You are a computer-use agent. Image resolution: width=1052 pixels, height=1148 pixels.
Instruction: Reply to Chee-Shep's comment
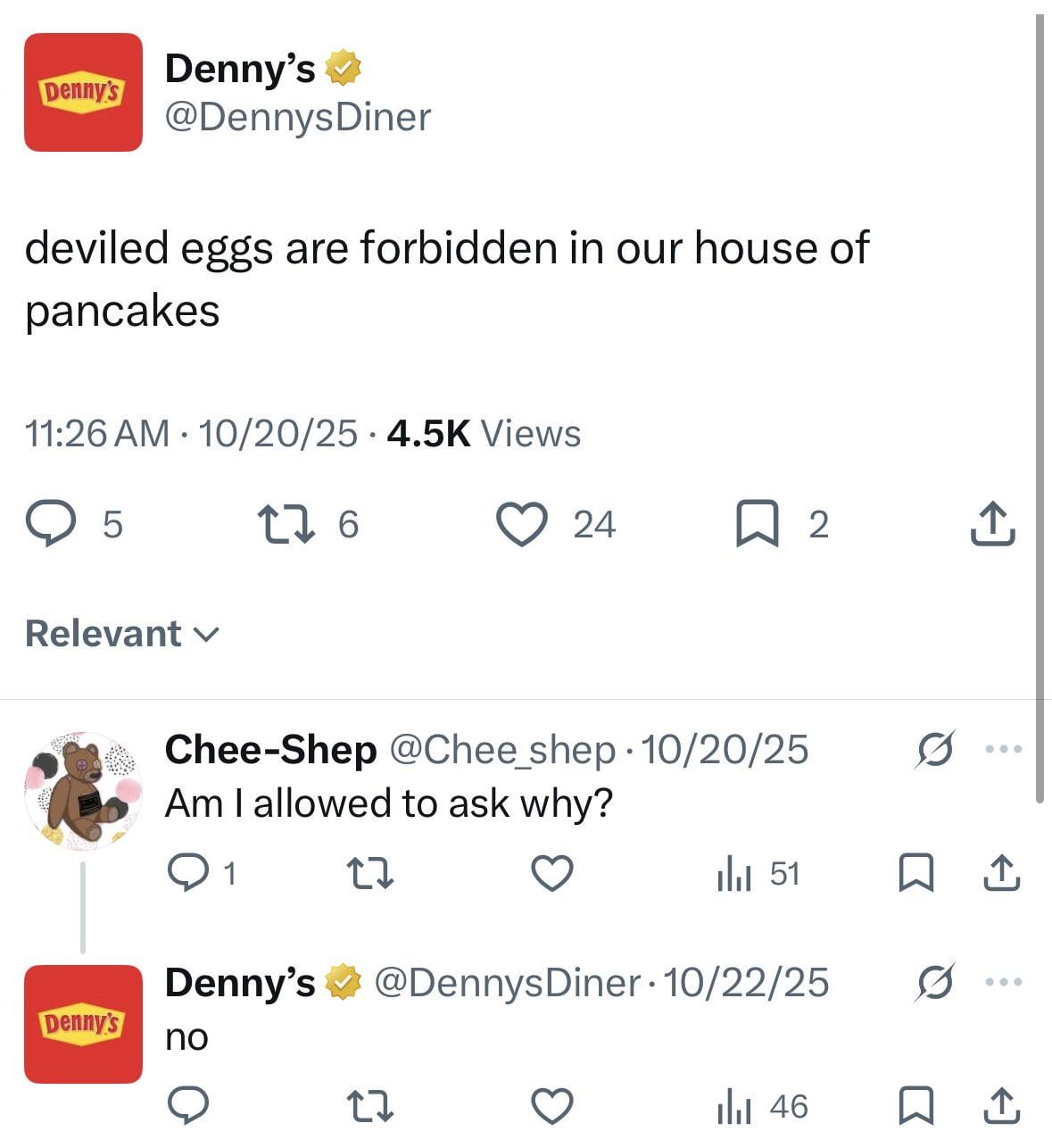click(188, 873)
